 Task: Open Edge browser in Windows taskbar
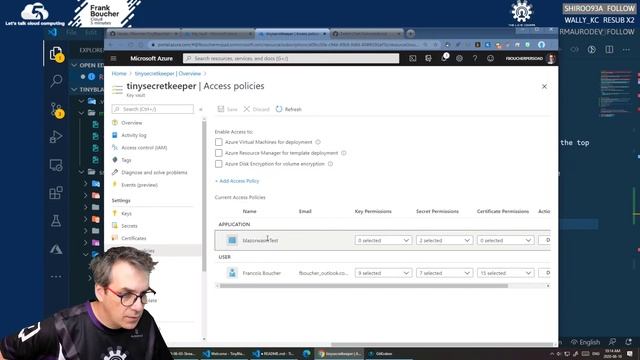click(x=307, y=353)
